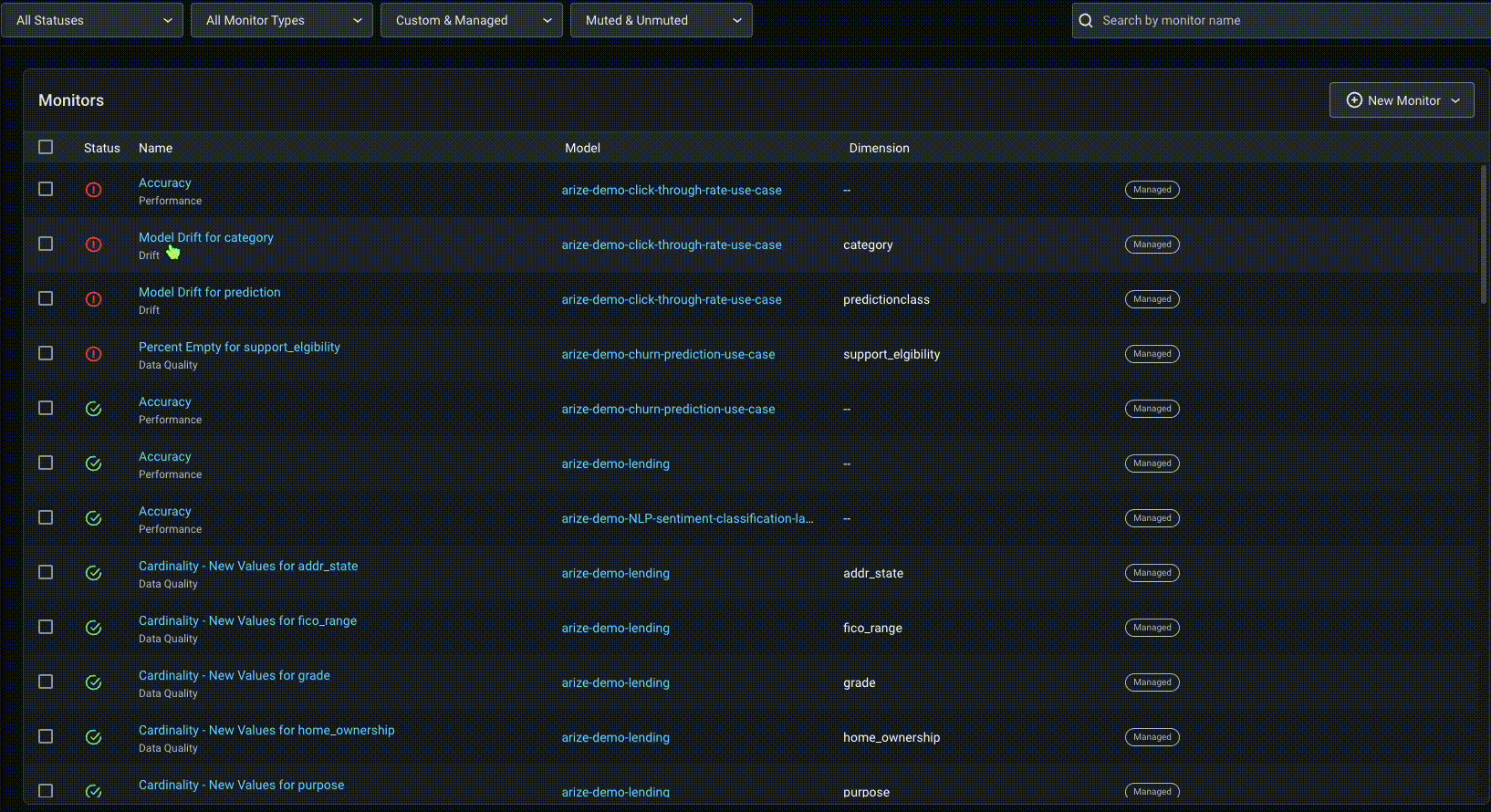Viewport: 1491px width, 812px height.
Task: Open the All Statuses filter dropdown
Action: click(92, 20)
